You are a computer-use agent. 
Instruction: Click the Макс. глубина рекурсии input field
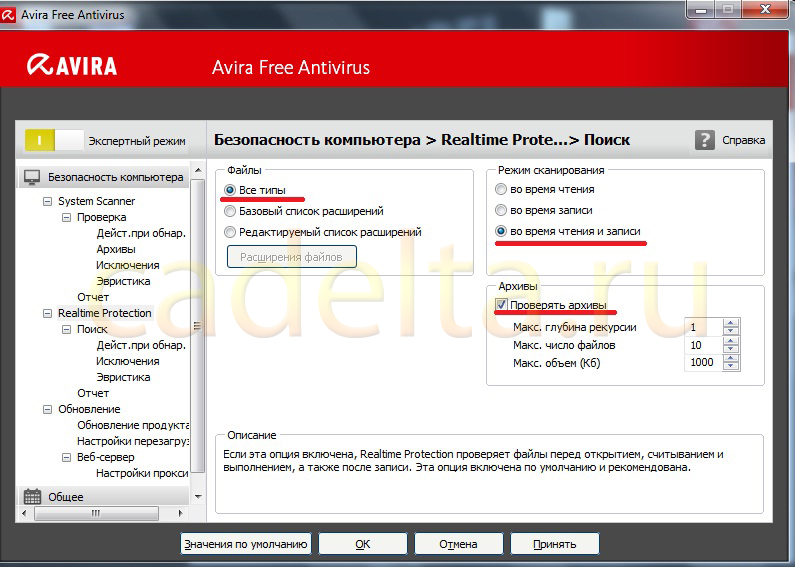[x=703, y=327]
